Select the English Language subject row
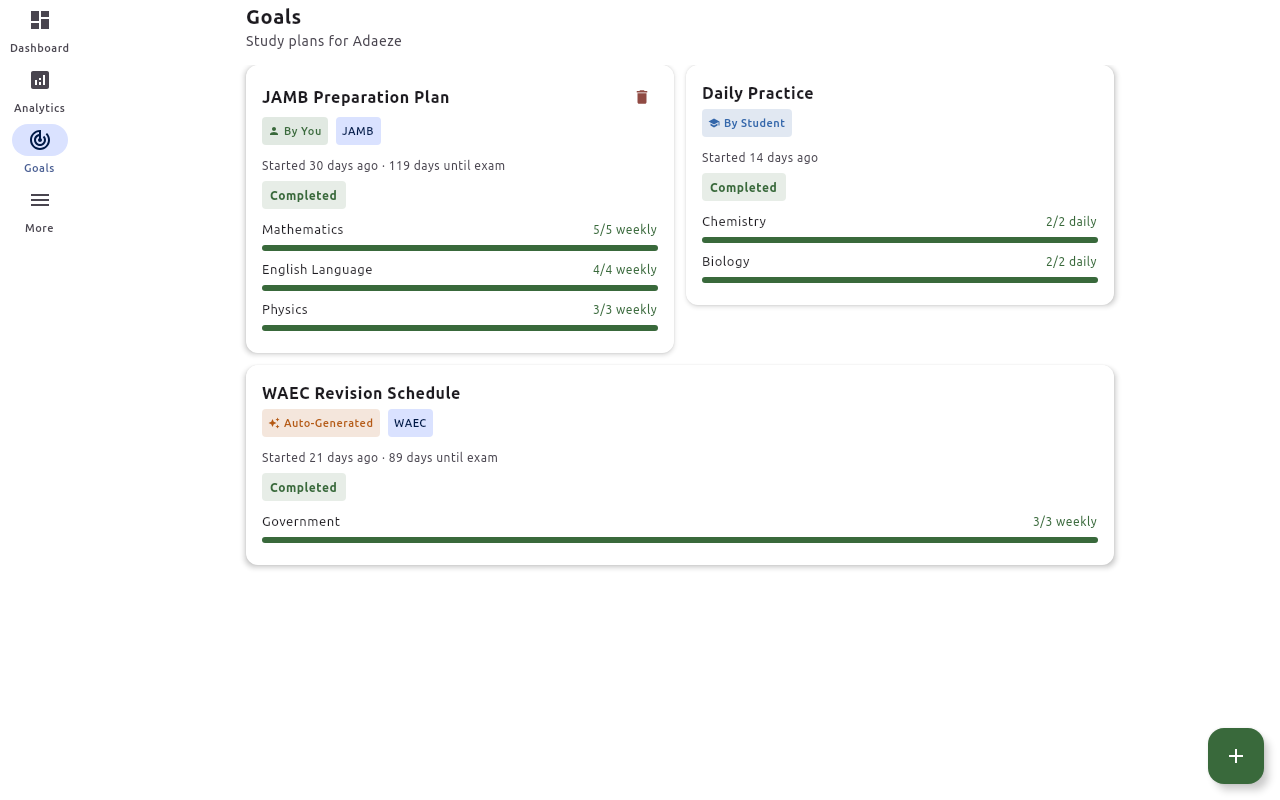Screen dimensions: 1280x800 317,270
